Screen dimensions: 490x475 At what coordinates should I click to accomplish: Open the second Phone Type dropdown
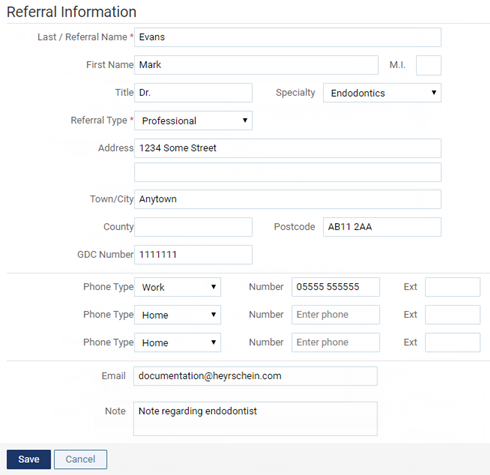pos(177,315)
